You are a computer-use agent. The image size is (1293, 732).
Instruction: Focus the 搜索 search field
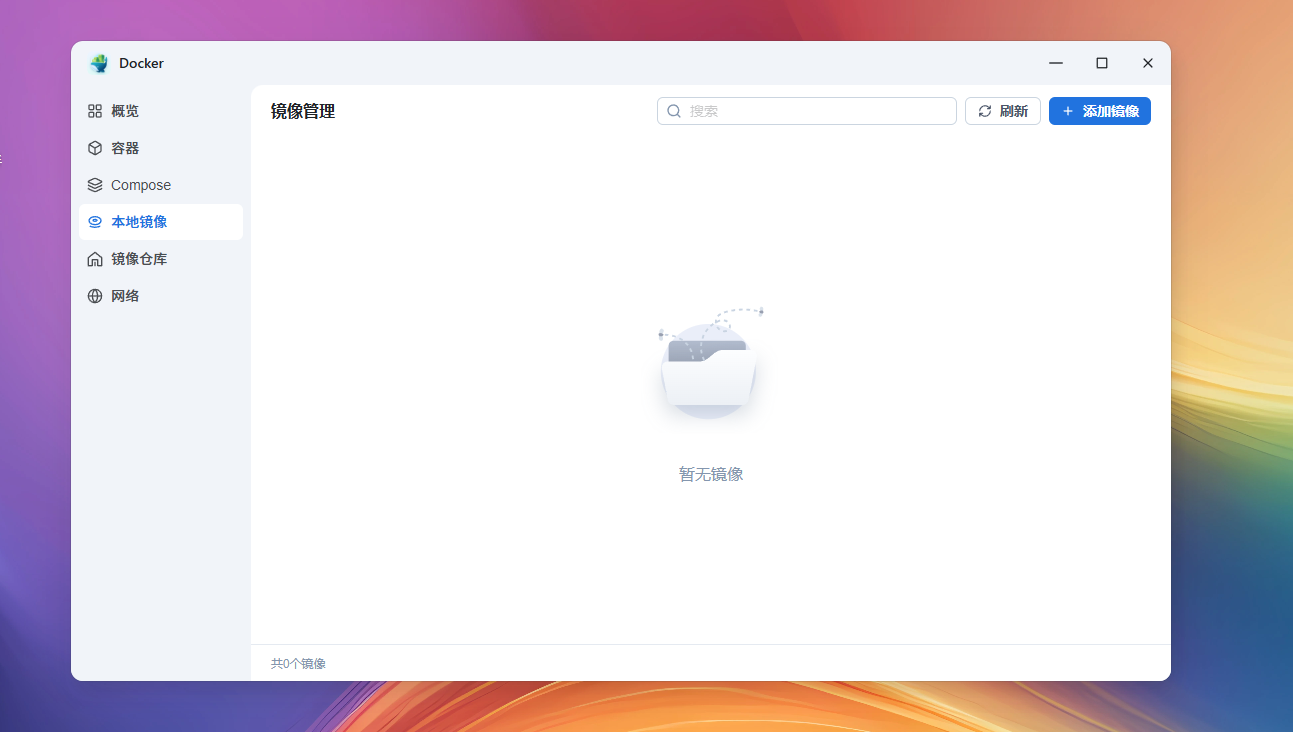click(x=807, y=111)
